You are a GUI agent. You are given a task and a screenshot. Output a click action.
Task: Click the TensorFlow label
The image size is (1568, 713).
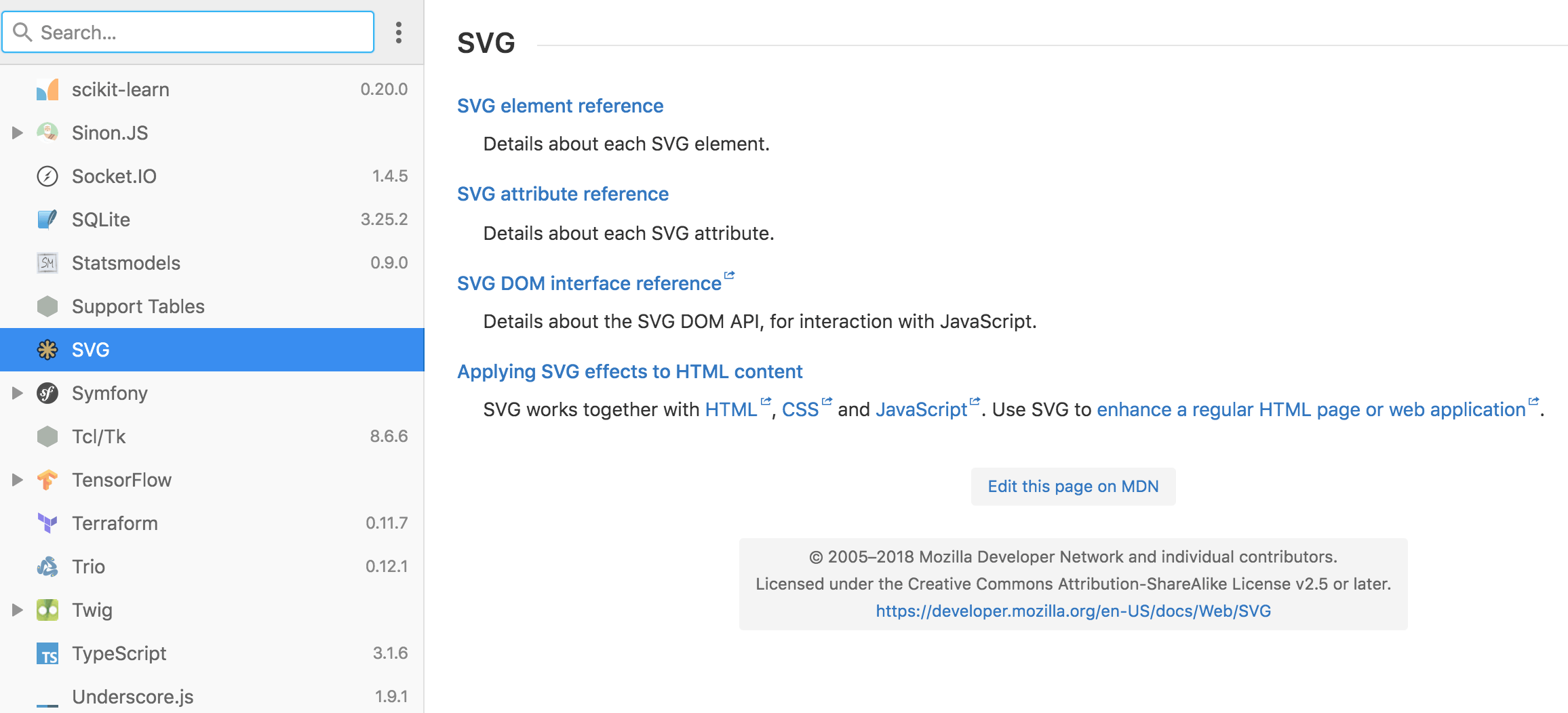point(122,480)
